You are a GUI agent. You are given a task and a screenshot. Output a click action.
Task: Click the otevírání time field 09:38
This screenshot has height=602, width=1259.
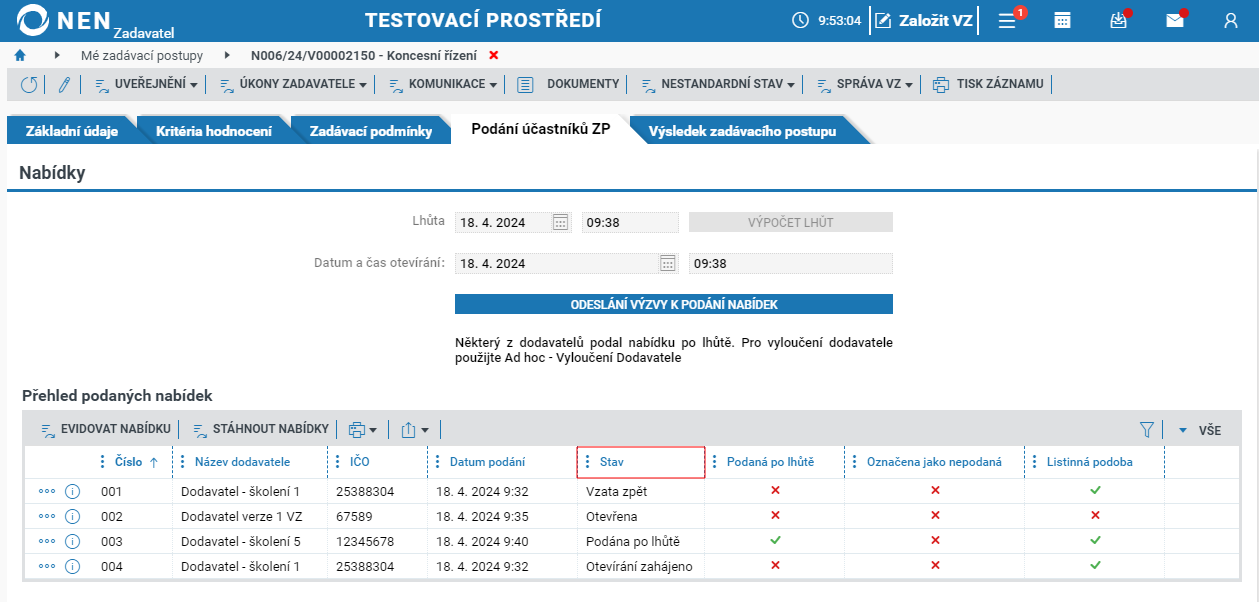790,263
